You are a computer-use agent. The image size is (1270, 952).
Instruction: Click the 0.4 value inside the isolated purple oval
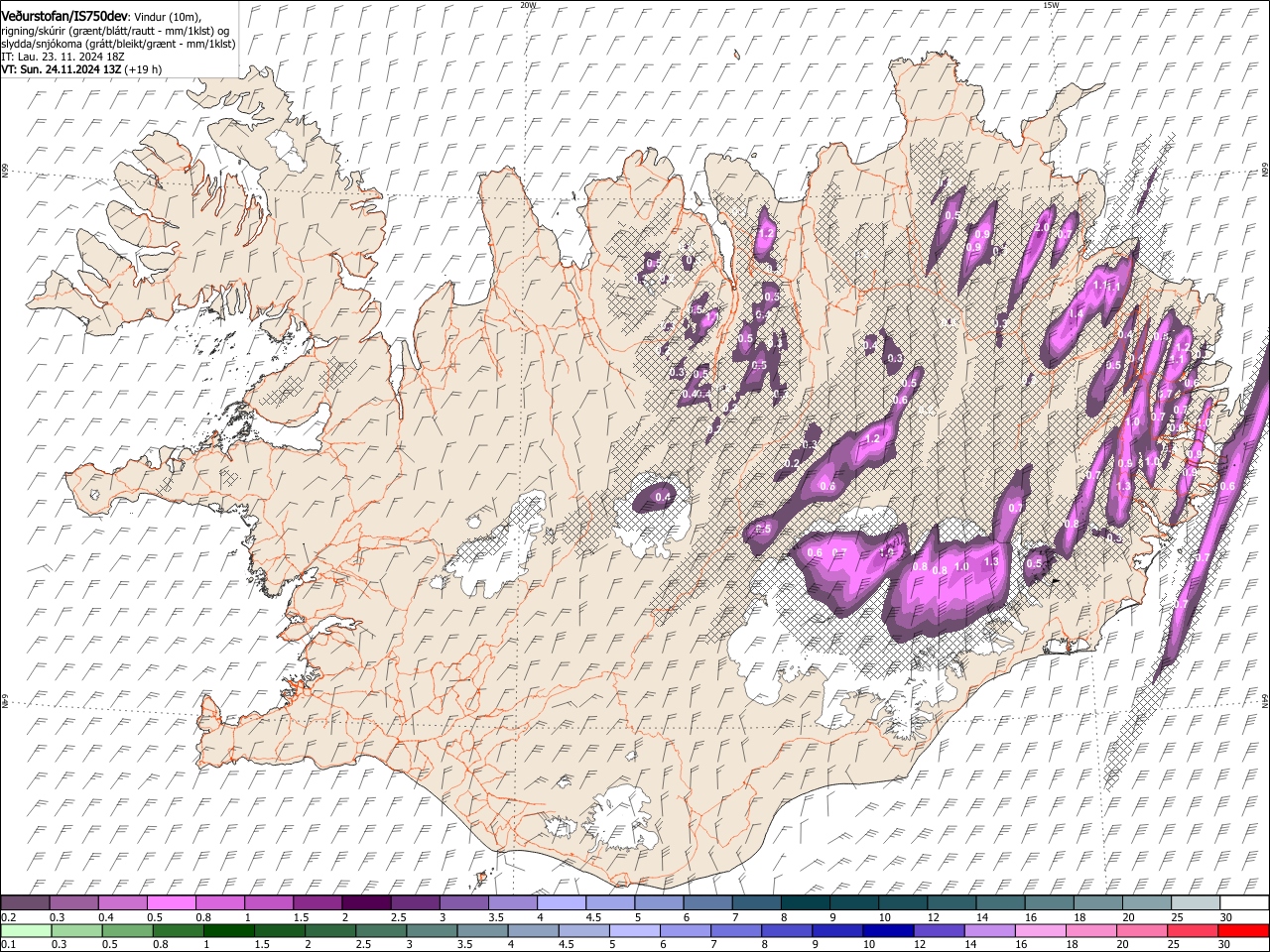pos(664,497)
